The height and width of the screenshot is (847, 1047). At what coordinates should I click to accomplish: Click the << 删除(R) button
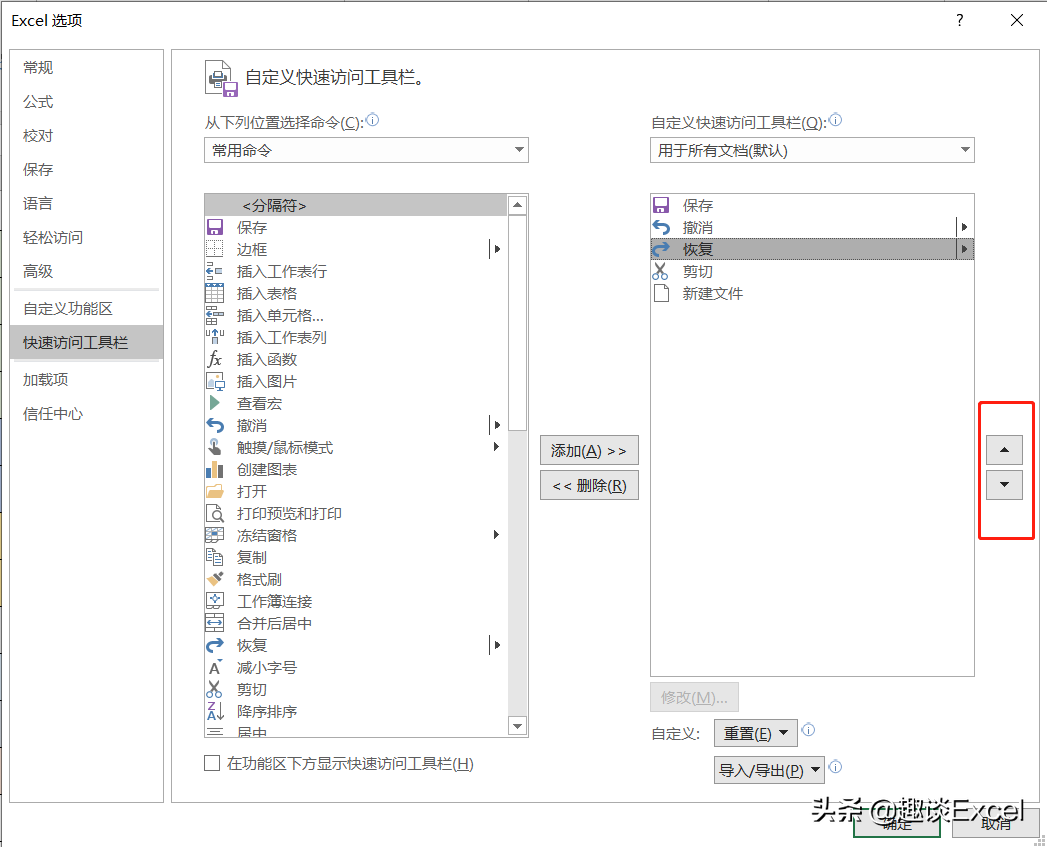pyautogui.click(x=589, y=485)
